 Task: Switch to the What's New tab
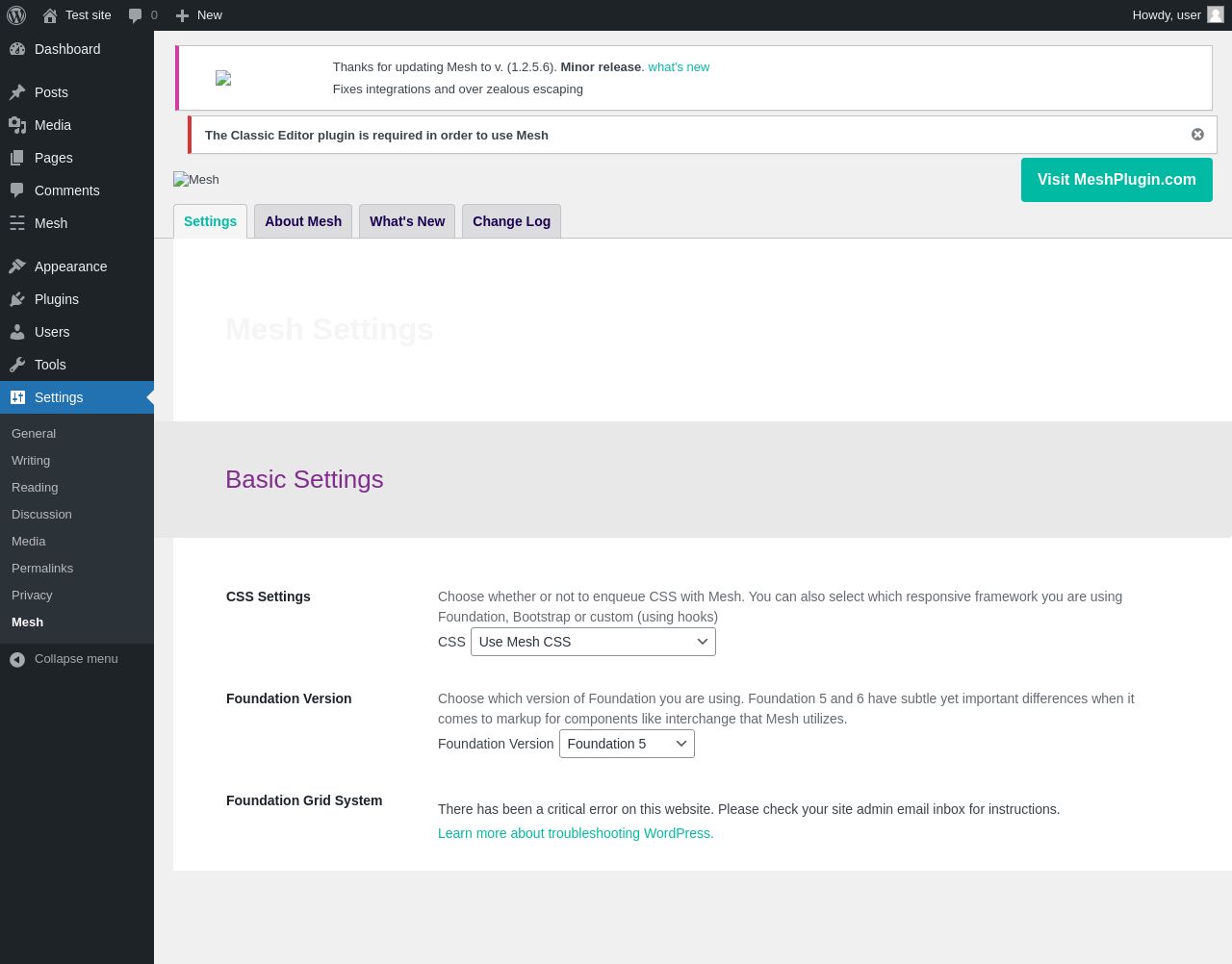(x=407, y=221)
